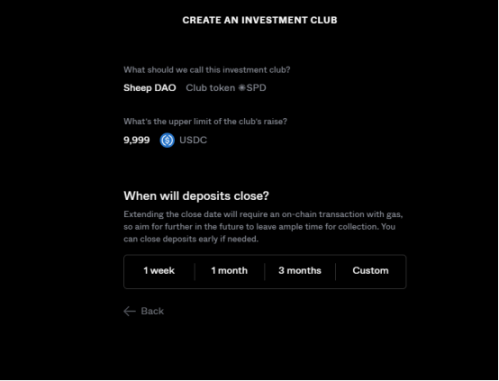Edit the Sheep DAO club name

click(150, 88)
